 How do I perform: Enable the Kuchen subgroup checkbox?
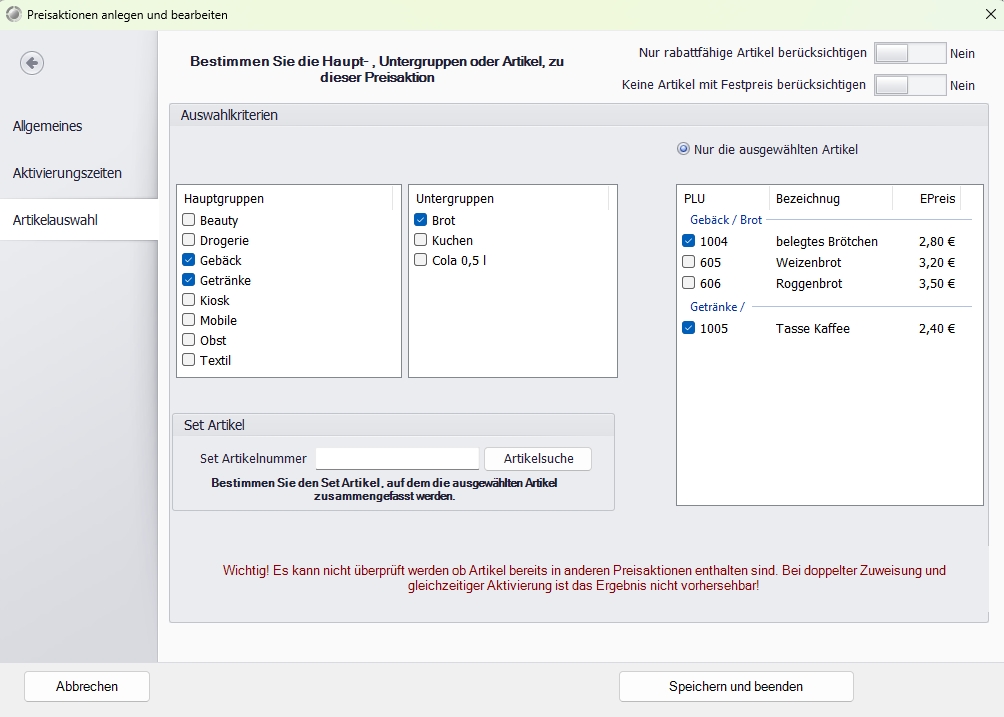[x=421, y=240]
